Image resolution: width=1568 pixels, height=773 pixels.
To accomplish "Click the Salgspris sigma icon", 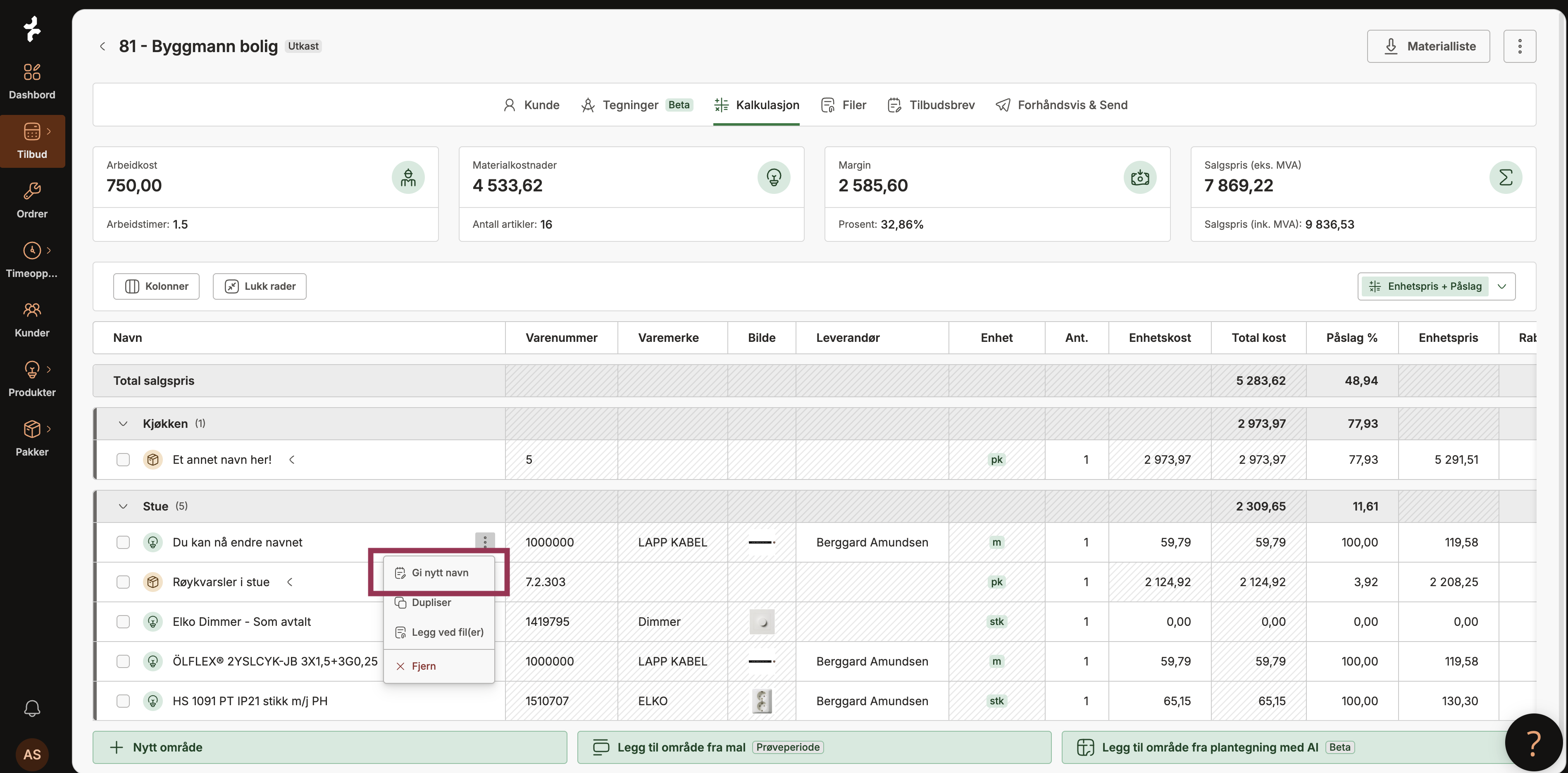I will tap(1505, 178).
